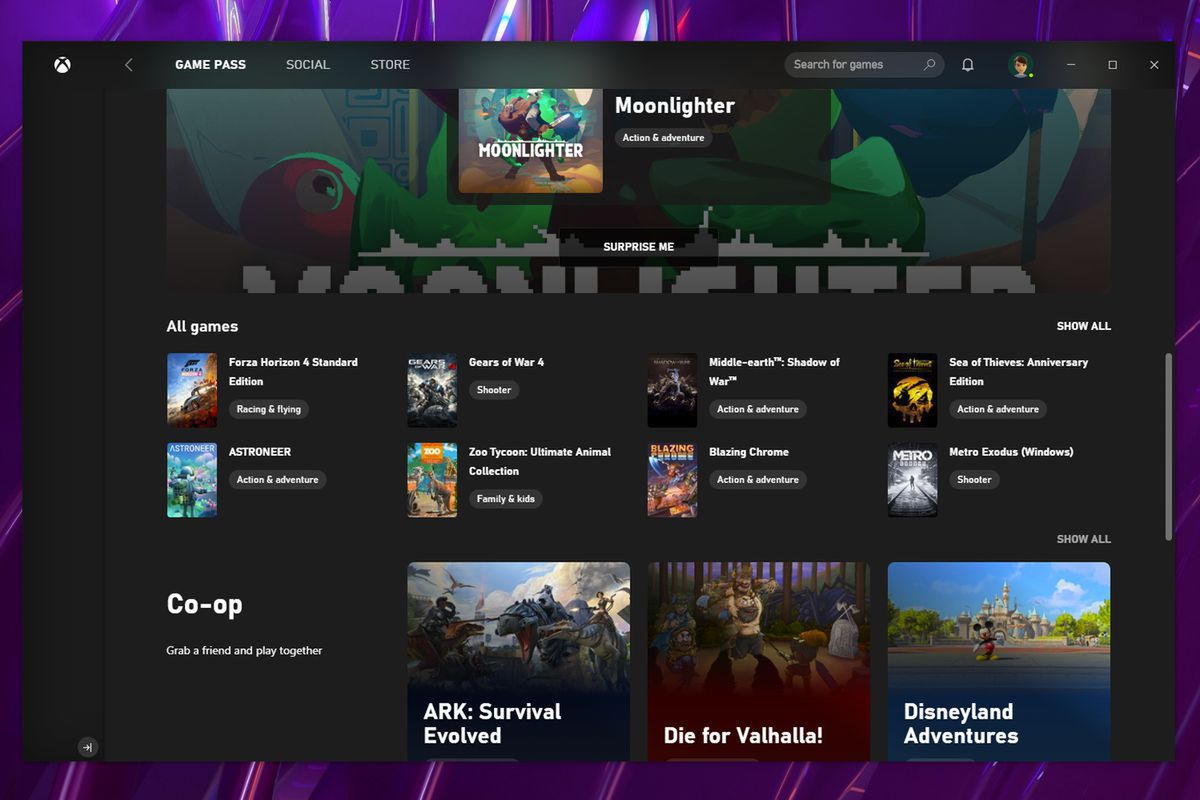Switch to the SOCIAL tab
Image resolution: width=1200 pixels, height=800 pixels.
[307, 65]
